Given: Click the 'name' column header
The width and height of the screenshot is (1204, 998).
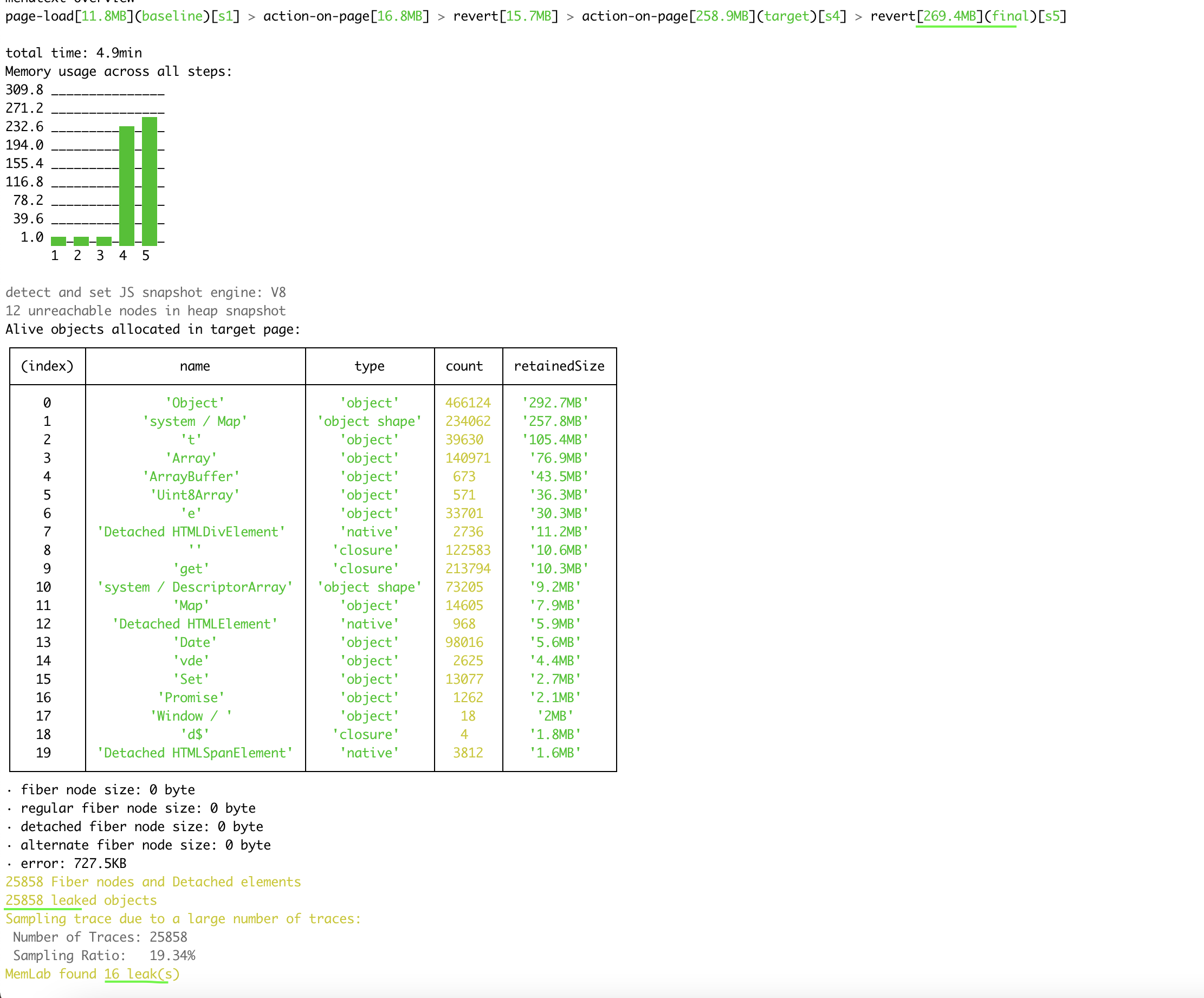Looking at the screenshot, I should 195,366.
